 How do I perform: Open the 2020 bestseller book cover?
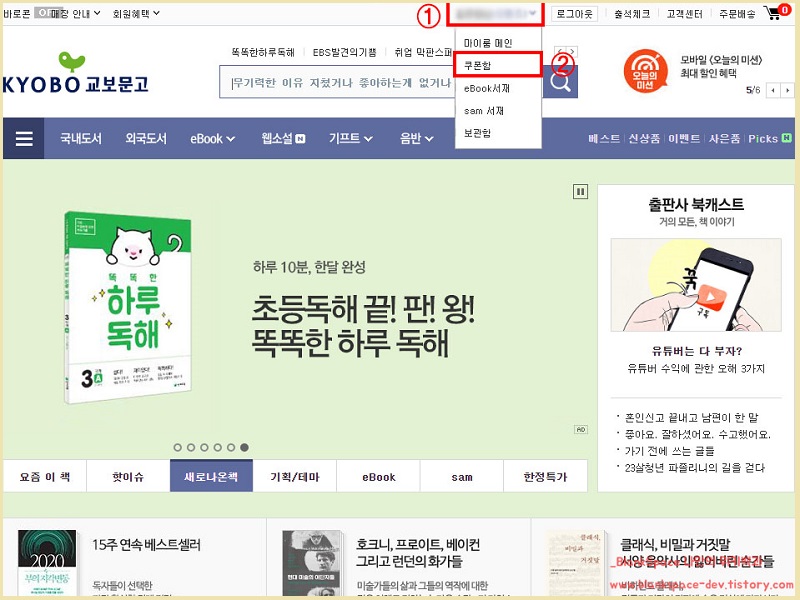pos(47,562)
